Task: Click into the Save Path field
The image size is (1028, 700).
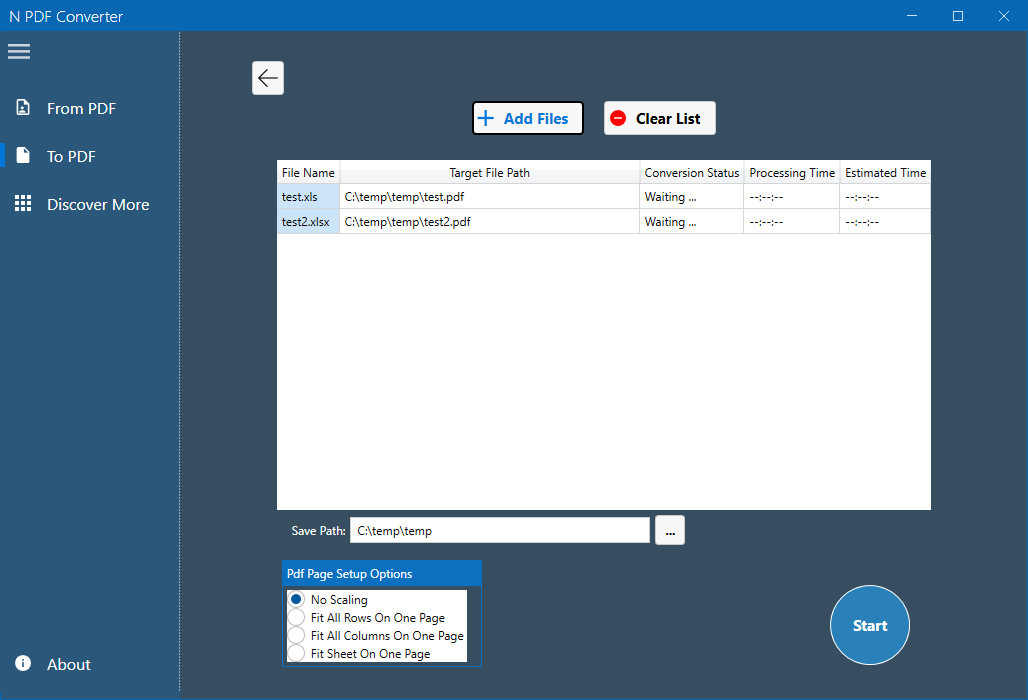Action: pyautogui.click(x=499, y=531)
